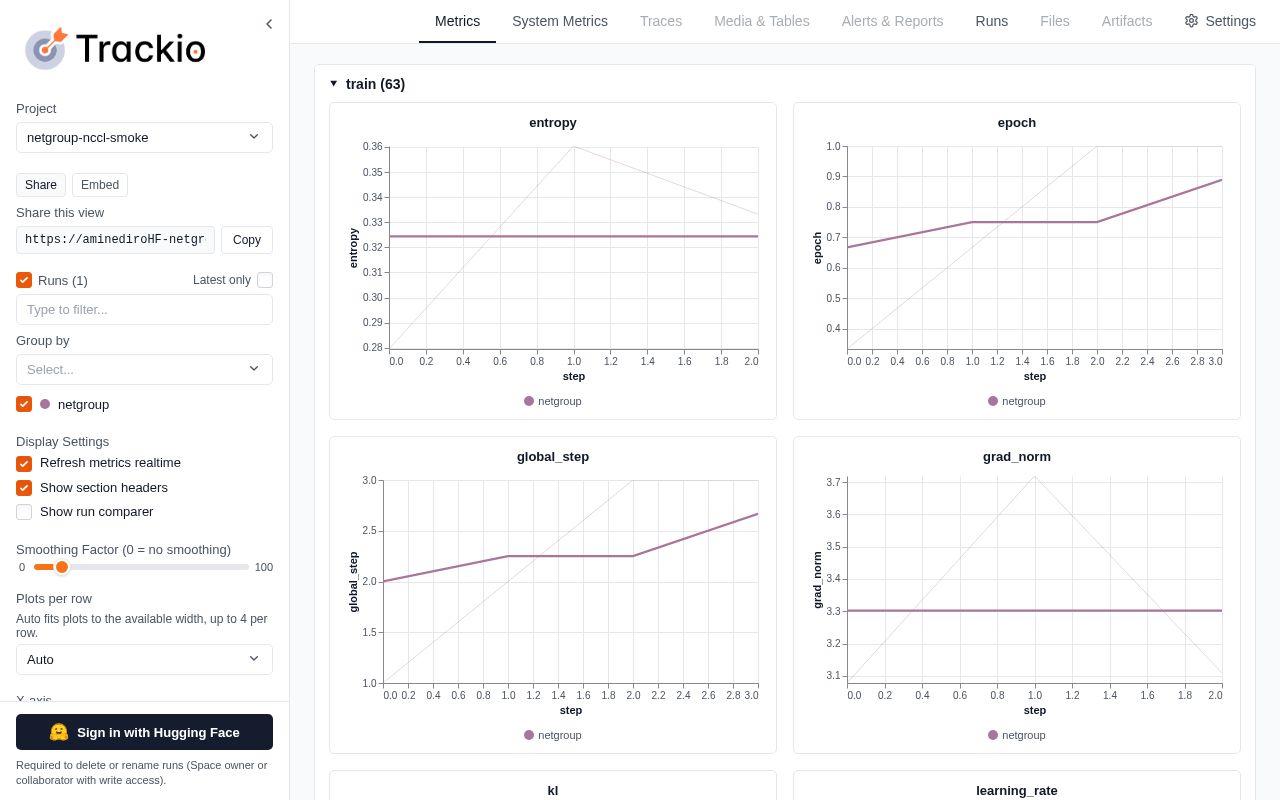Open the Runs tab
The width and height of the screenshot is (1280, 800).
[992, 21]
